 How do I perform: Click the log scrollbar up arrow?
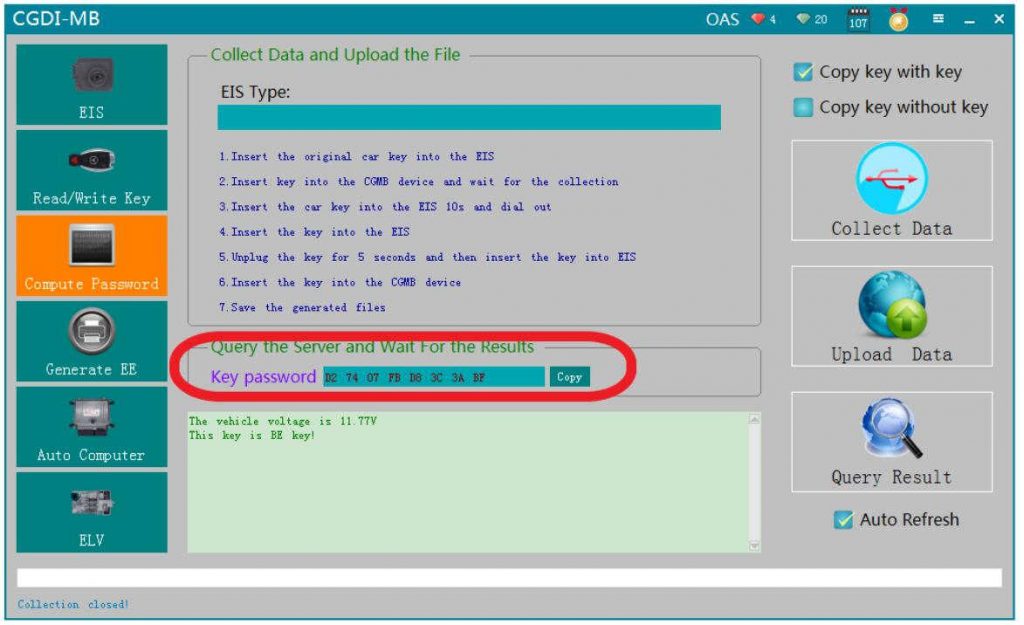tap(755, 419)
